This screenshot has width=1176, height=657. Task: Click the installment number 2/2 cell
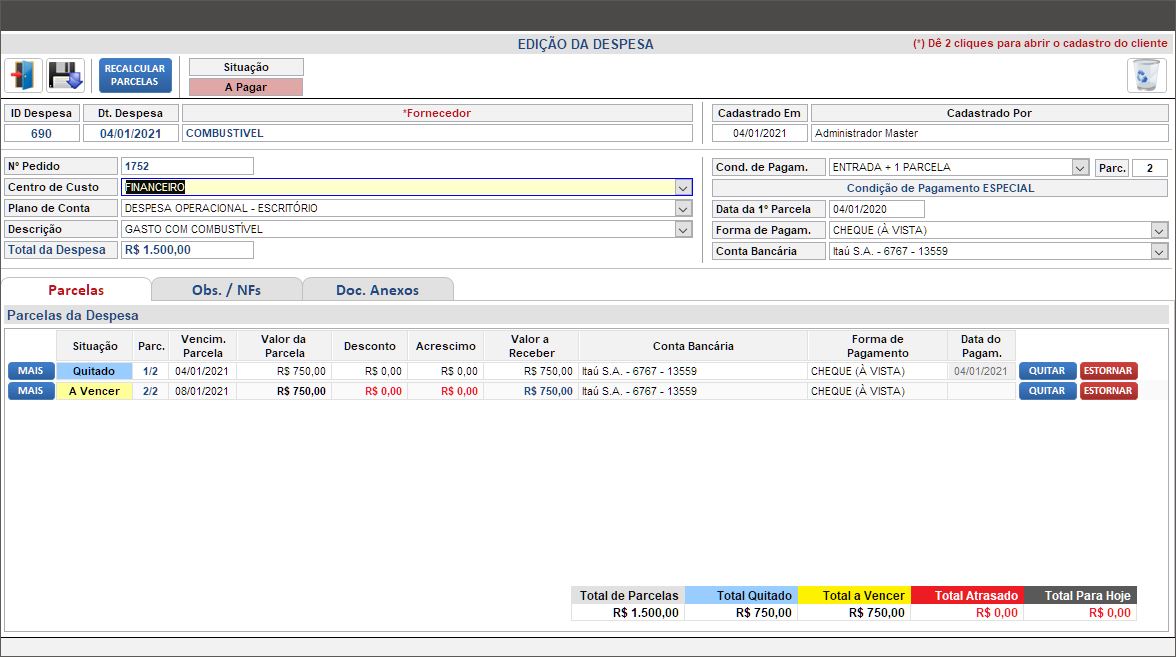click(x=150, y=392)
